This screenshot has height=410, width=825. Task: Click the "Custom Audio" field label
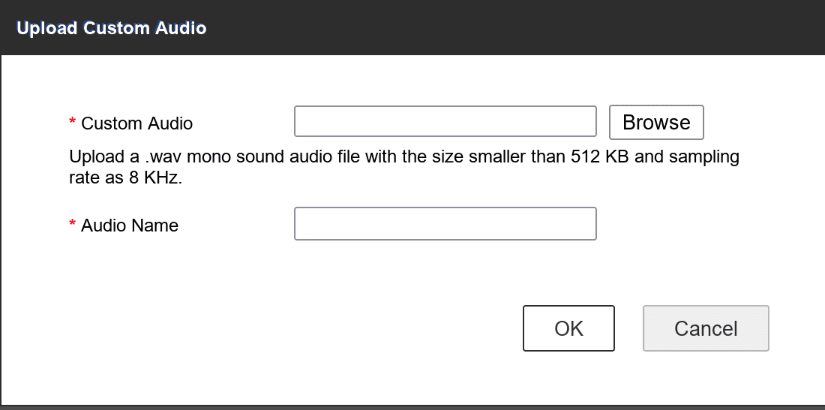[136, 124]
